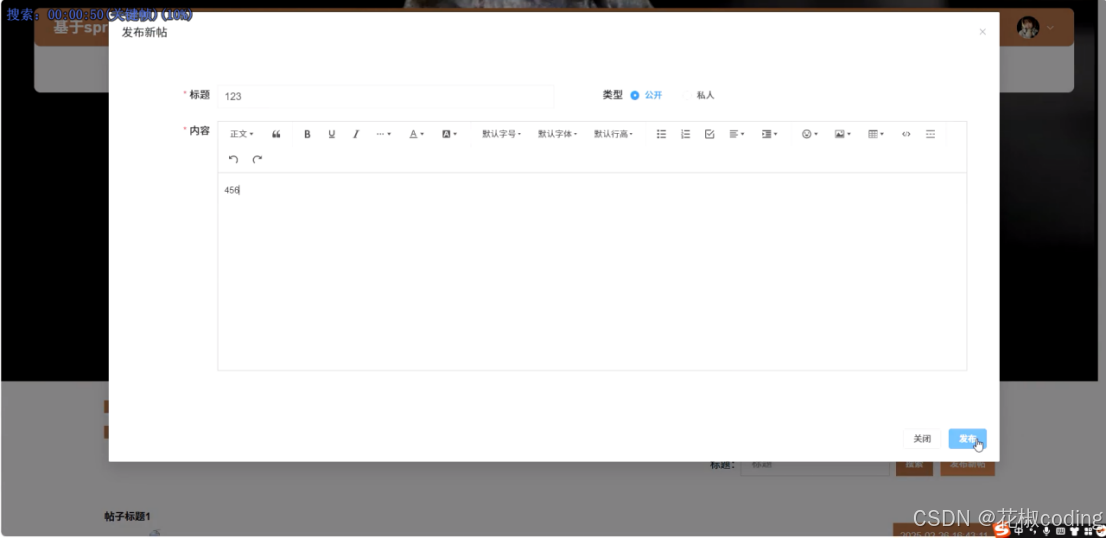Viewport: 1107px width, 539px height.
Task: Open the more text styles dropdown
Action: [x=383, y=134]
